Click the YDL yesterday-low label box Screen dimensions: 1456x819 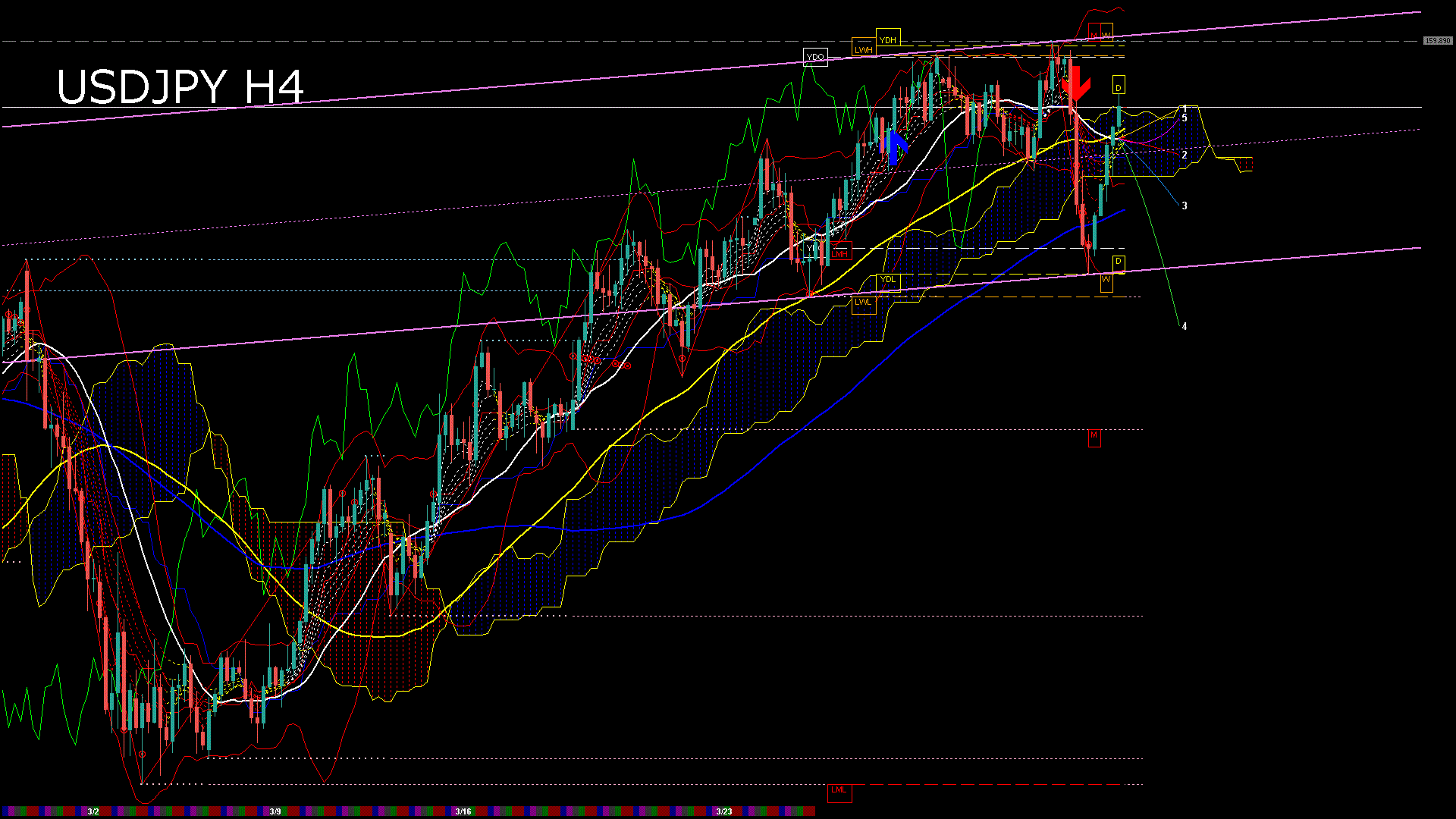click(x=887, y=280)
